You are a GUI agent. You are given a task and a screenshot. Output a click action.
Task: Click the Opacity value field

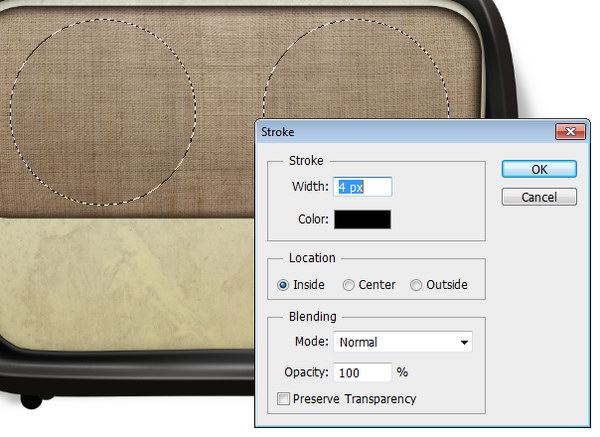point(362,372)
